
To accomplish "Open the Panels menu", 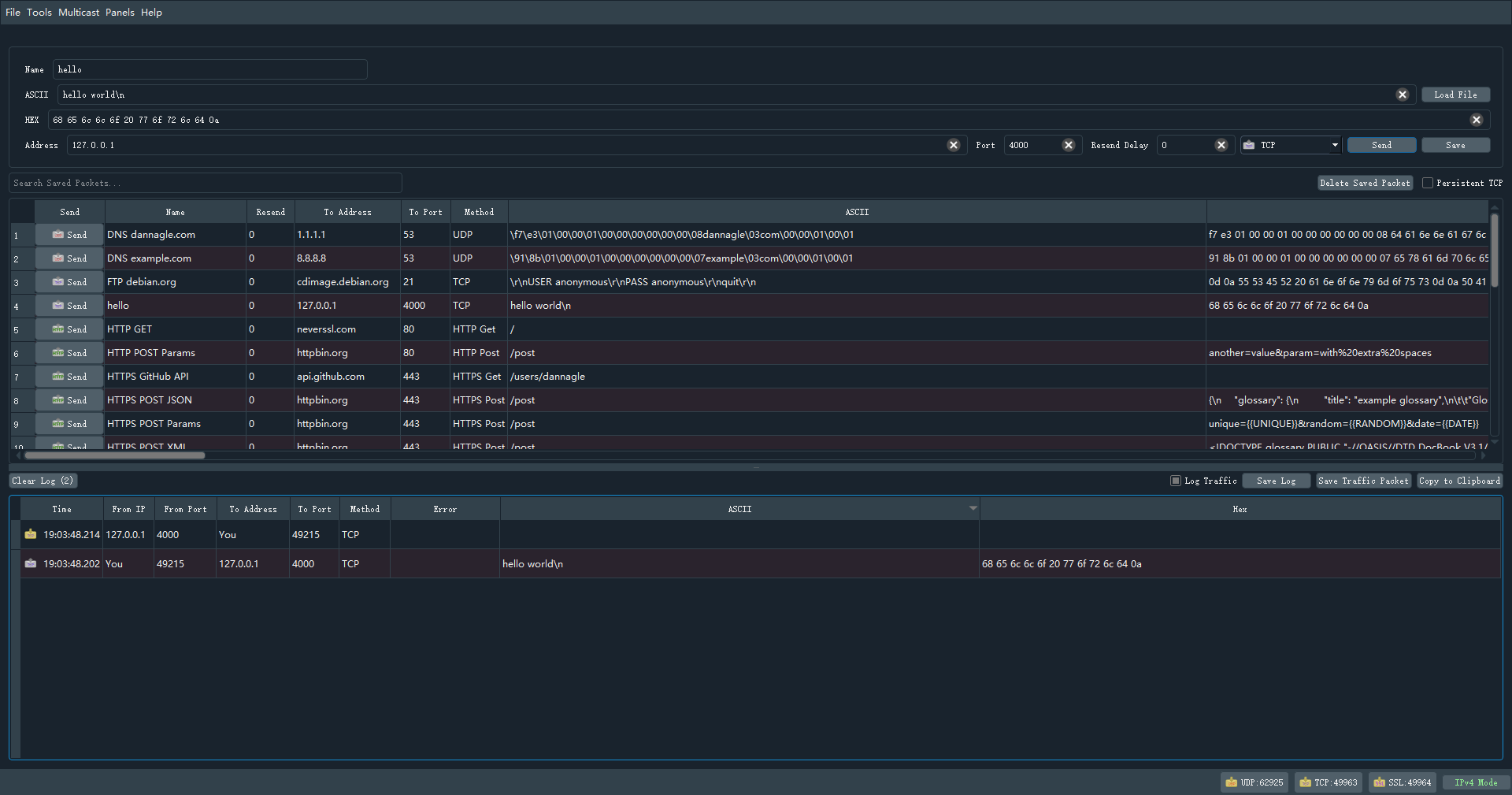I will (120, 13).
